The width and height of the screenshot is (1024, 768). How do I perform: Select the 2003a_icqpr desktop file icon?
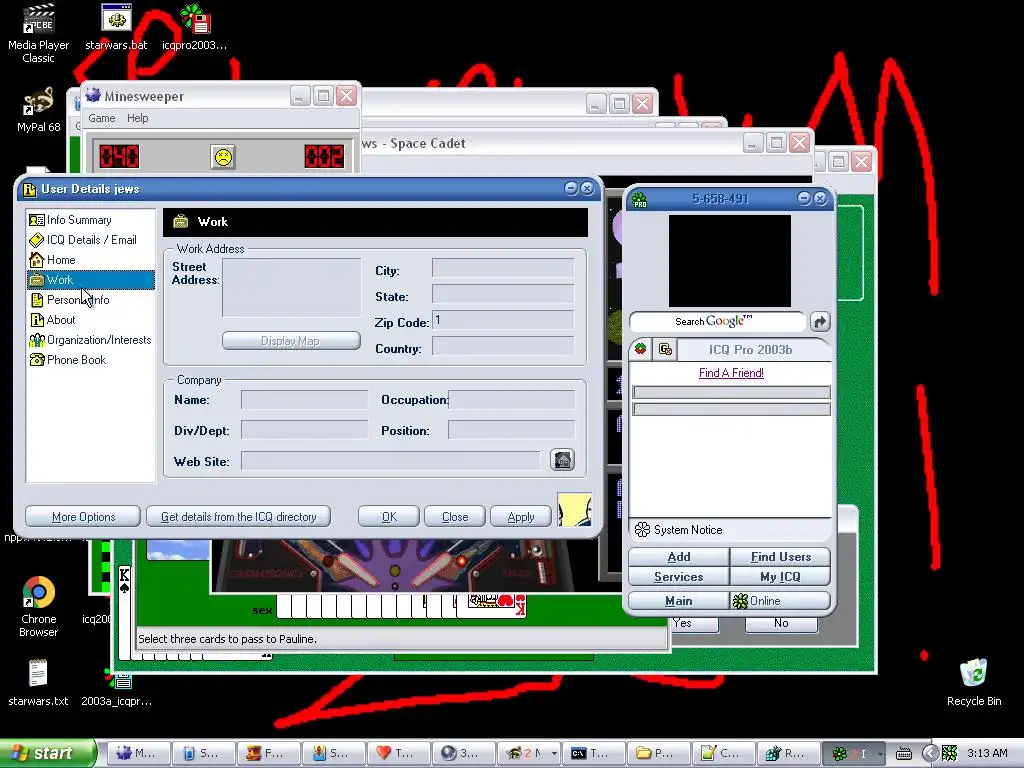[x=116, y=686]
